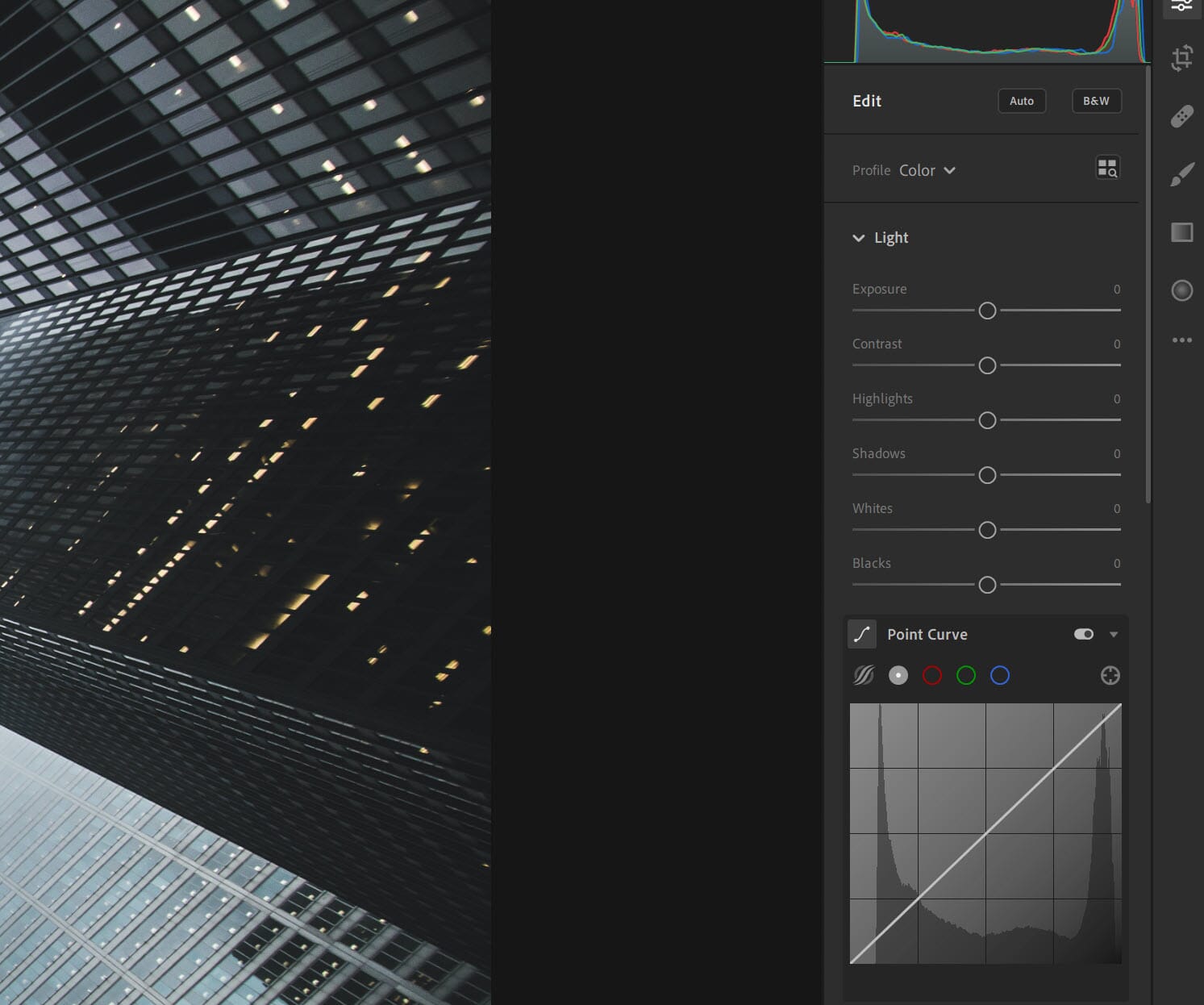Switch to the Point Curve mode icon
Screen dimensions: 1204x1005
point(862,634)
